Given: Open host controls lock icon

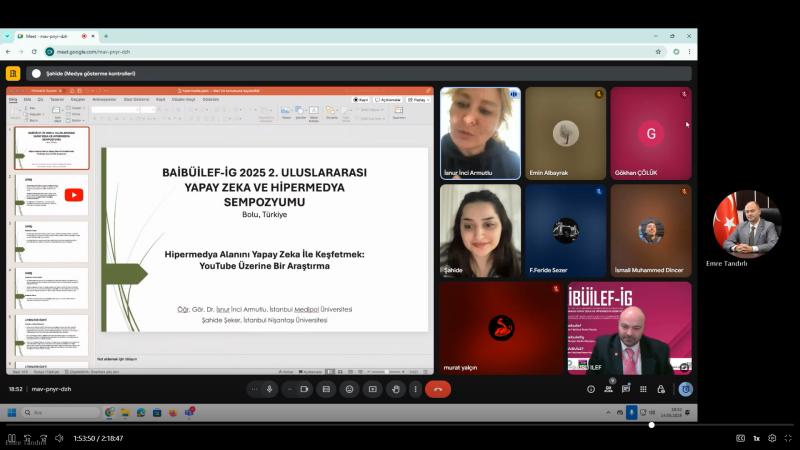Looking at the screenshot, I should click(x=661, y=389).
